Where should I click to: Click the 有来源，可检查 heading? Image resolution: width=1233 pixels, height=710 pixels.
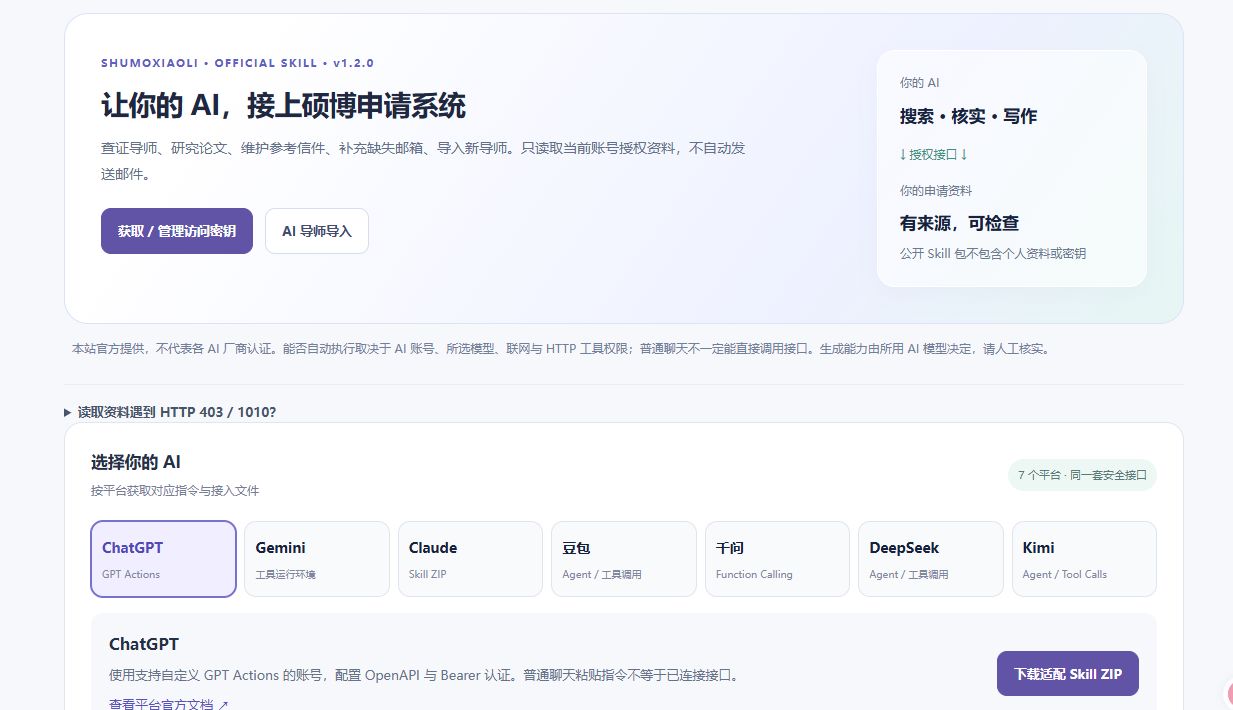click(959, 223)
